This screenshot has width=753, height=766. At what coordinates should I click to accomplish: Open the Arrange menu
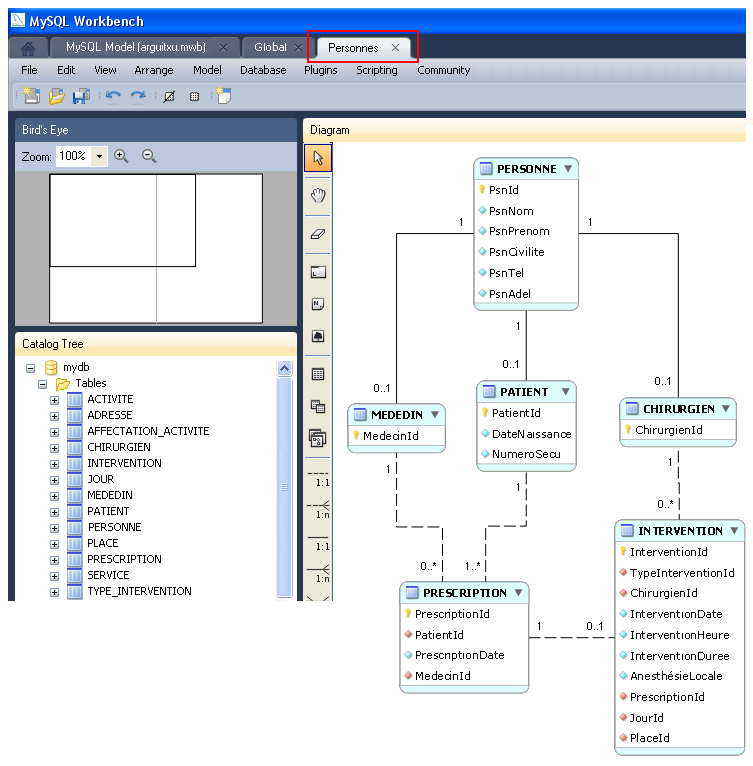[154, 70]
